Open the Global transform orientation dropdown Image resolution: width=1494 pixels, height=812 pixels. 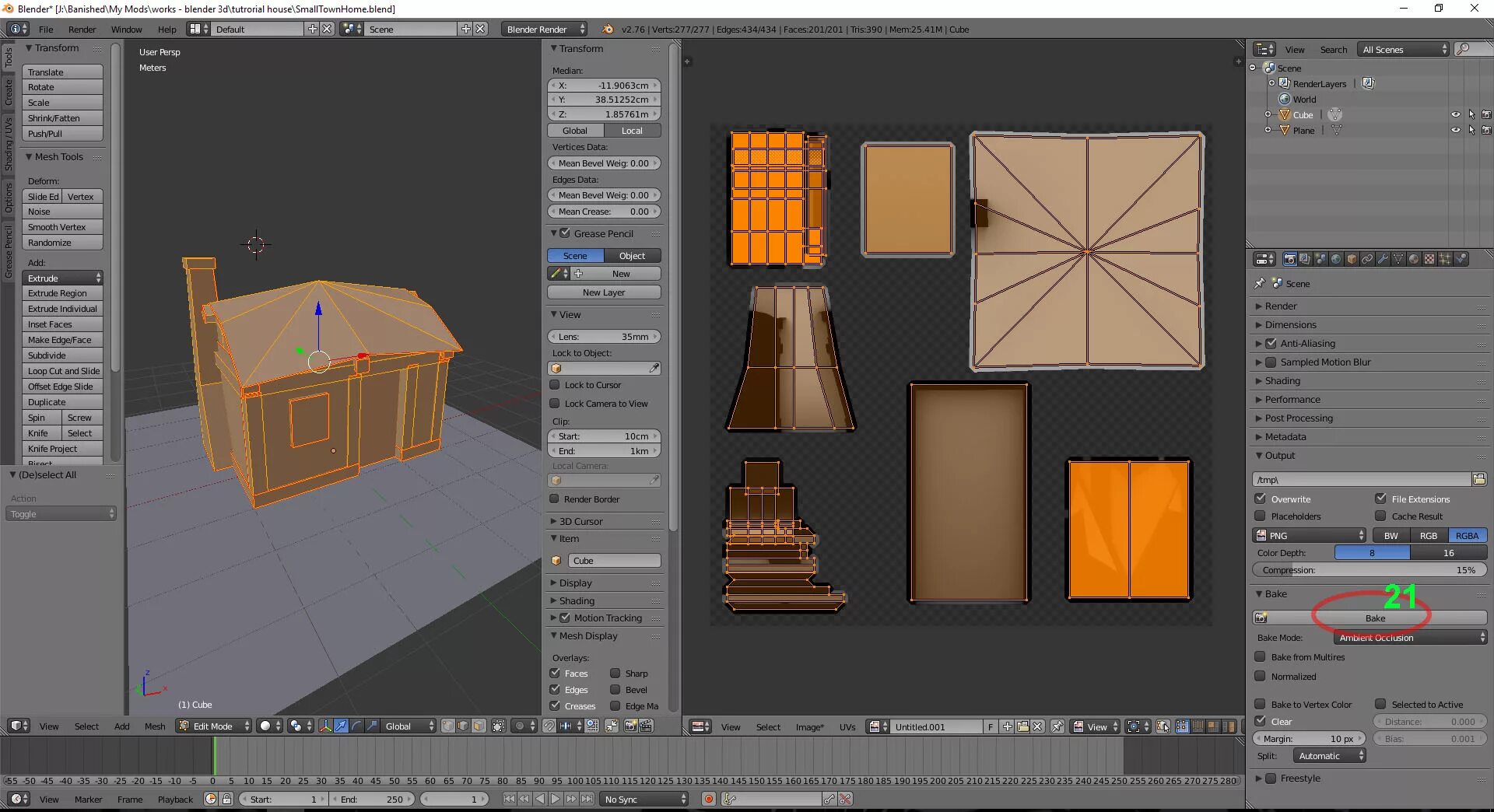[x=409, y=726]
